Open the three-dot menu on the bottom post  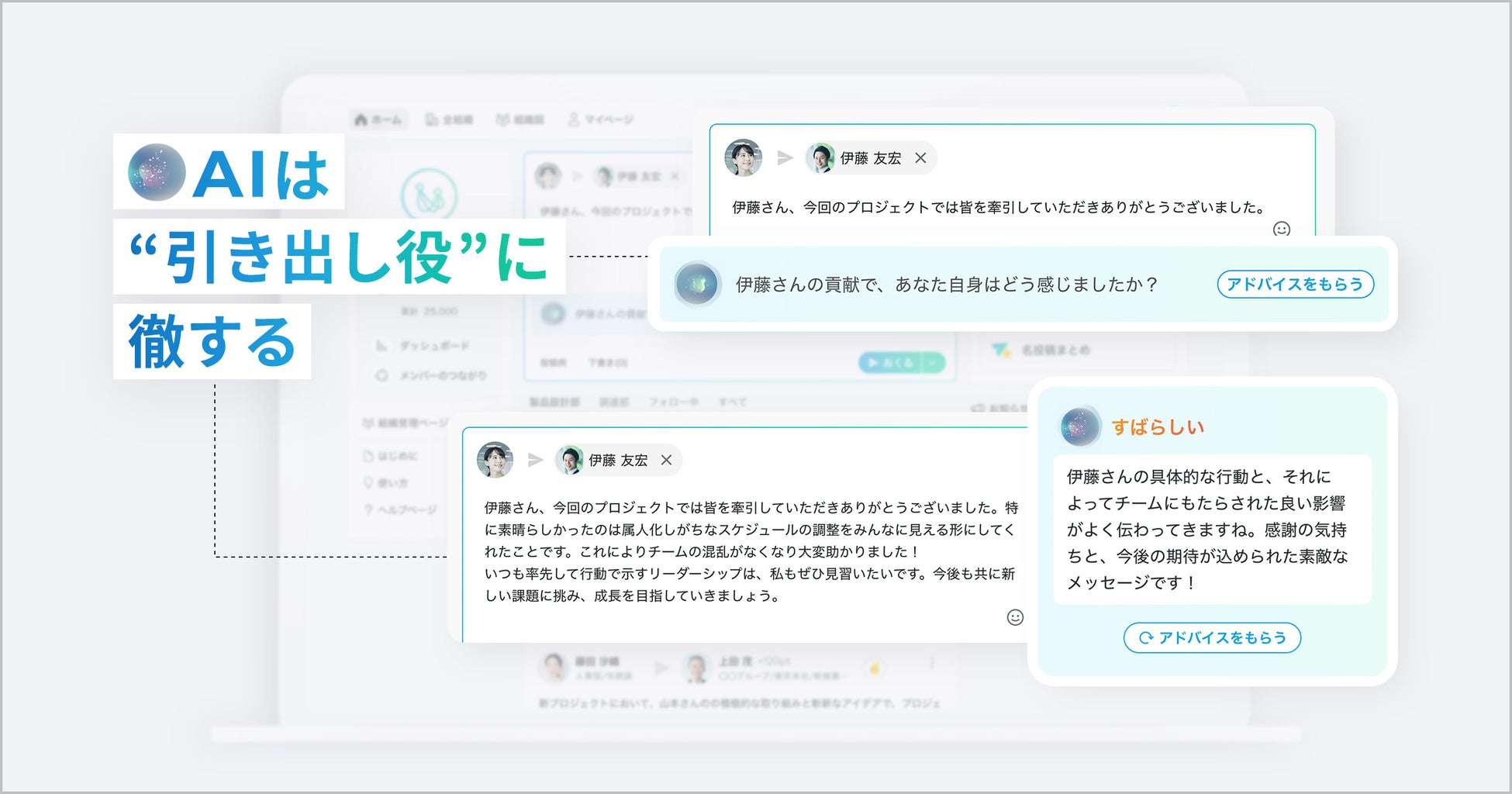(931, 664)
